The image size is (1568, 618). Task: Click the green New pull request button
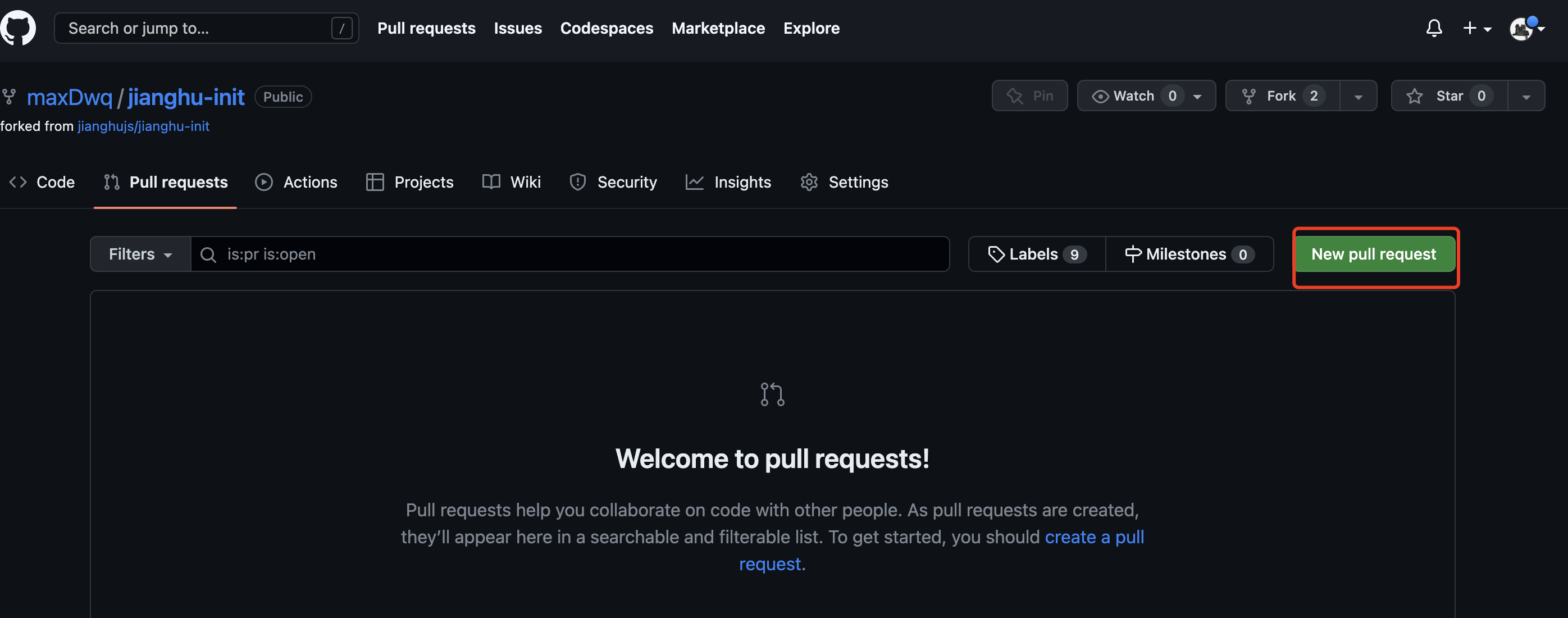1373,255
